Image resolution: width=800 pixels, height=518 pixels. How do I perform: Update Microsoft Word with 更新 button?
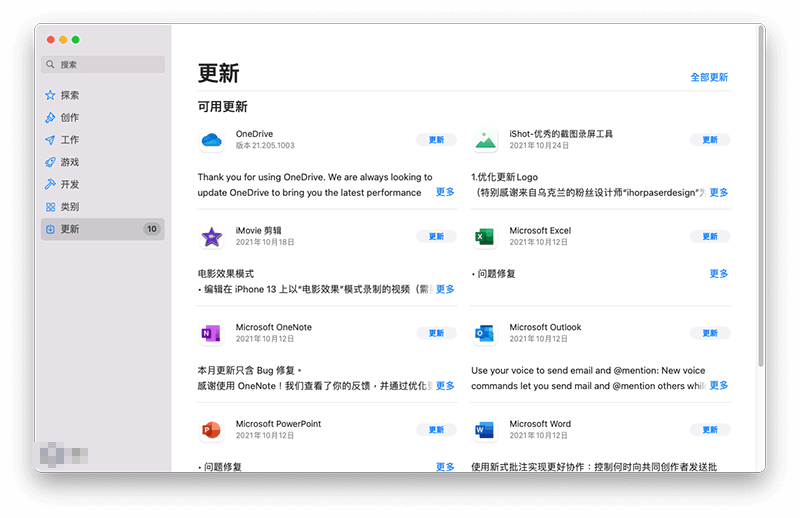[710, 430]
